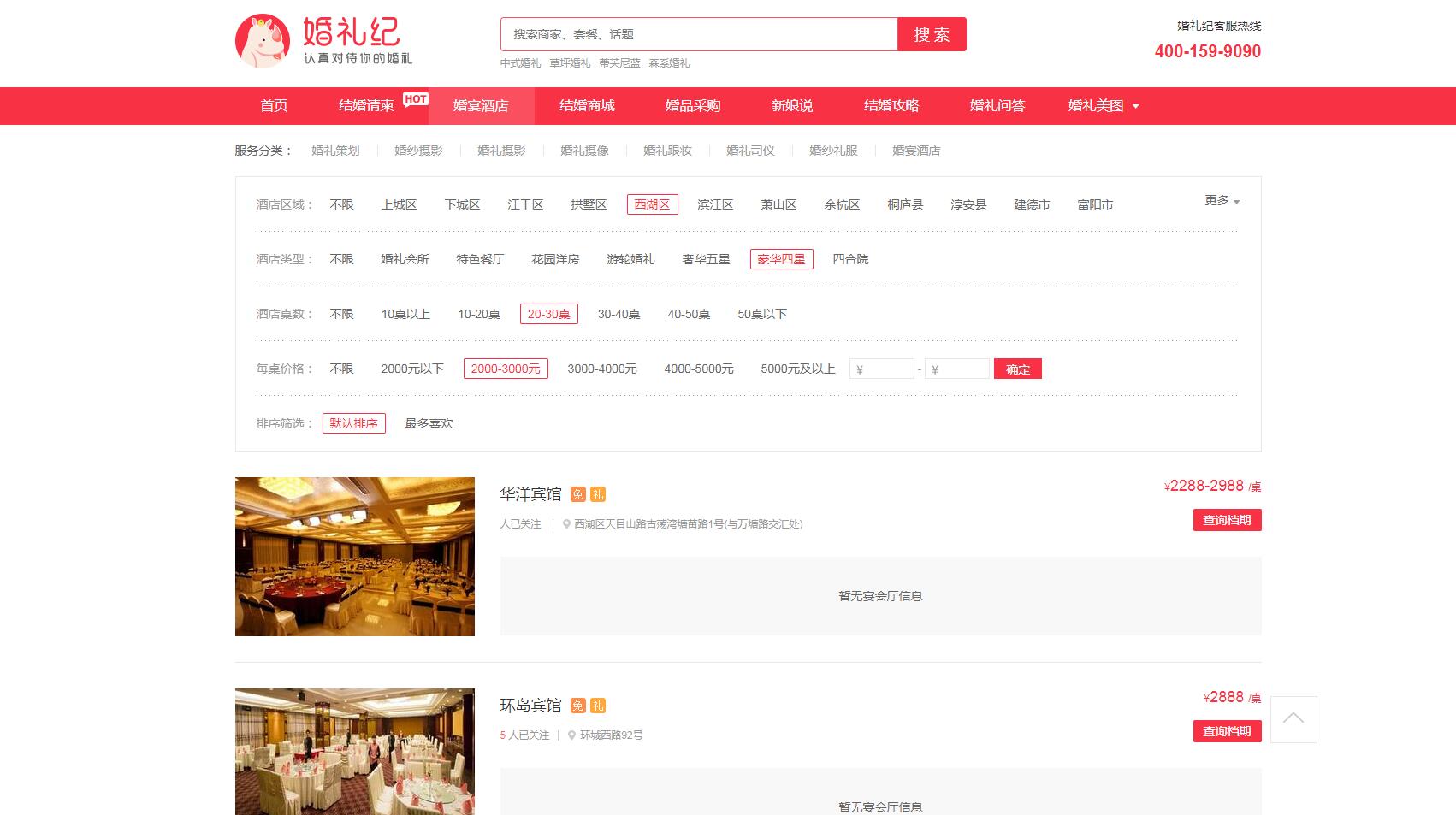Choose 奢华五星 hotel type
Screen dimensions: 1456x815
click(x=706, y=259)
